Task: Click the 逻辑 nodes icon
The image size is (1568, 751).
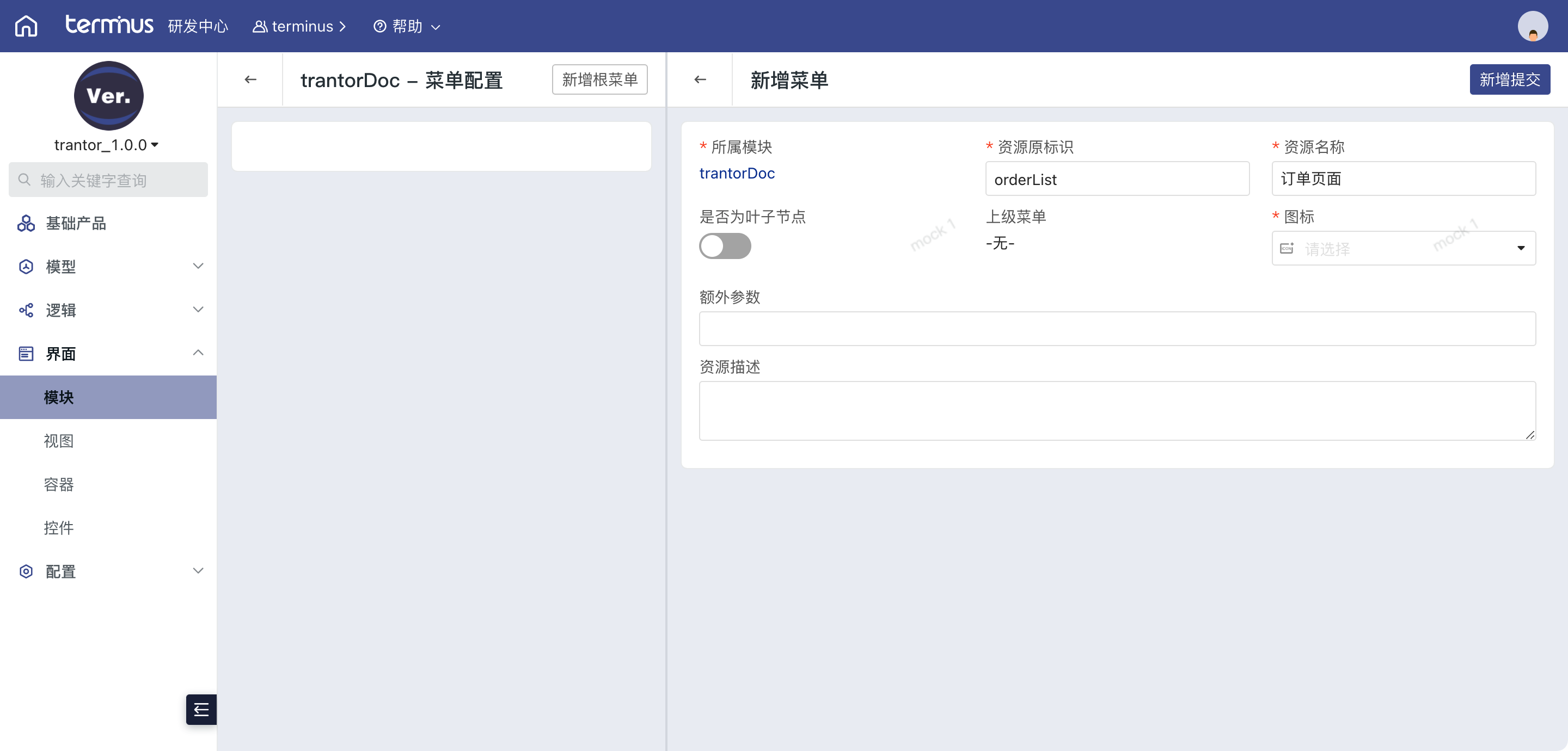Action: [x=26, y=310]
